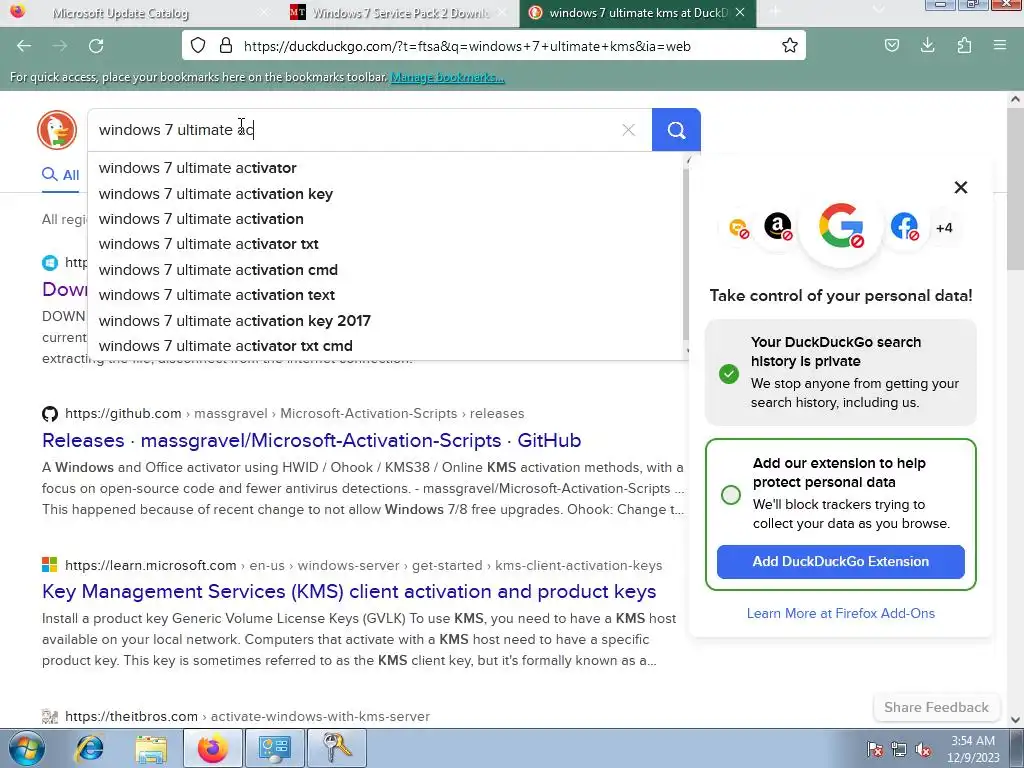The image size is (1024, 768).
Task: Open Save to Pocket icon
Action: [891, 46]
